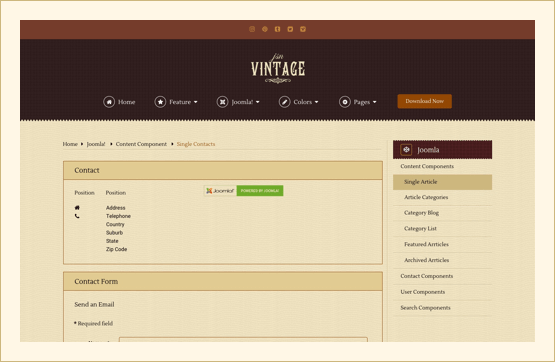Image resolution: width=555 pixels, height=362 pixels.
Task: Click the Tumblr social icon
Action: (x=278, y=29)
